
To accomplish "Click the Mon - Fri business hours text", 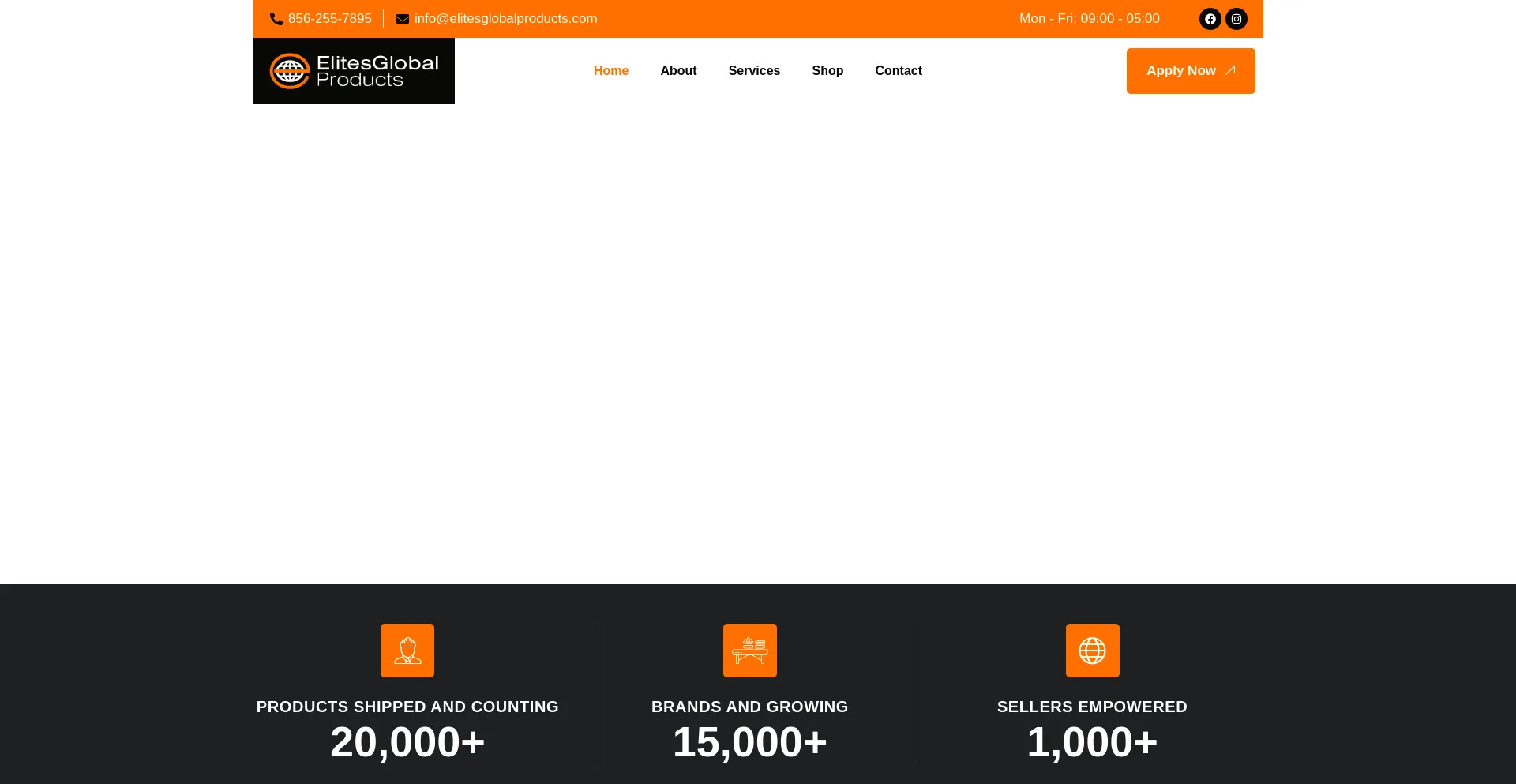I will 1089,19.
